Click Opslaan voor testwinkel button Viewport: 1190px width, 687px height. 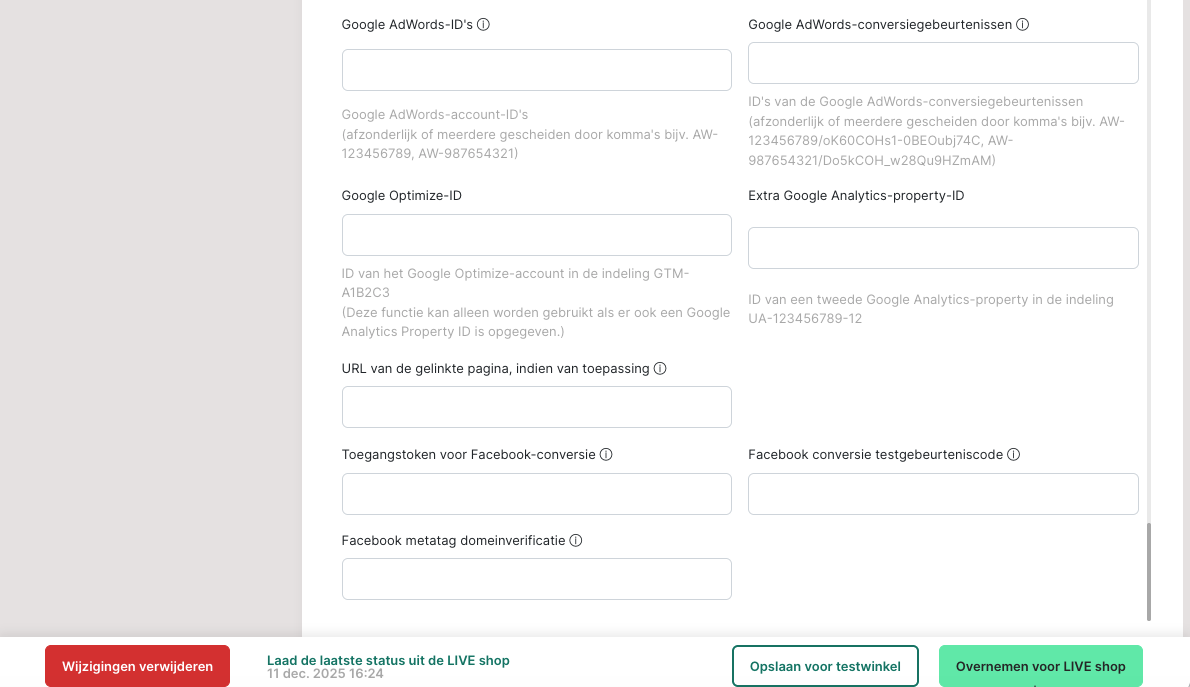(825, 667)
